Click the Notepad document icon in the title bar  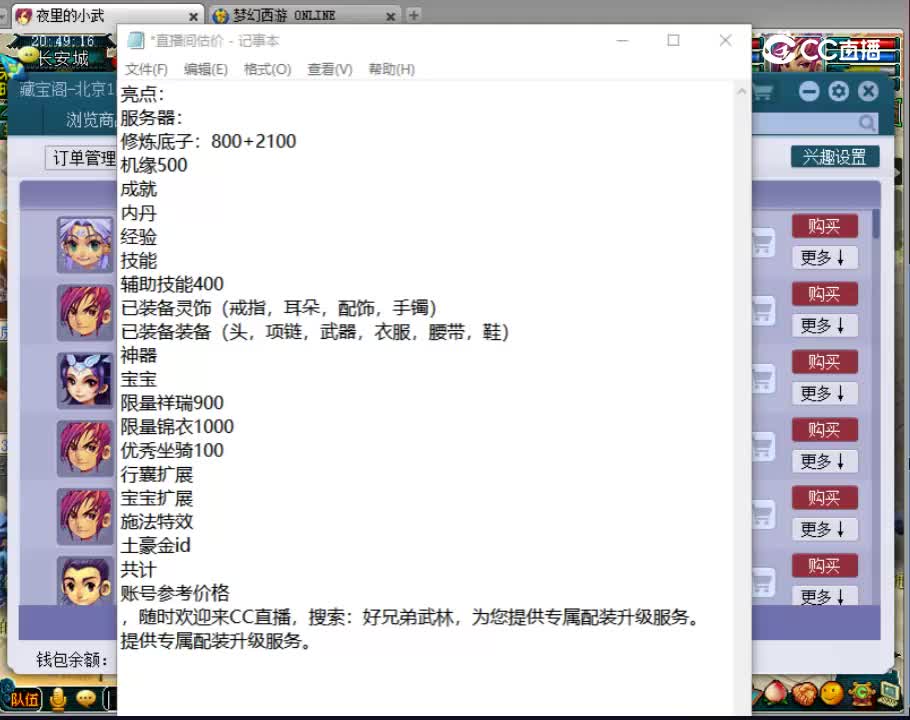(x=135, y=40)
